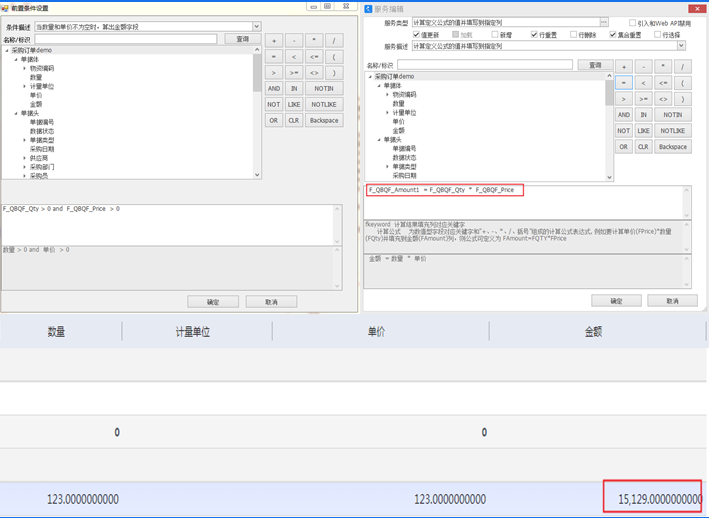Uncheck the 行重置 checkbox
709x518 pixels.
534,35
